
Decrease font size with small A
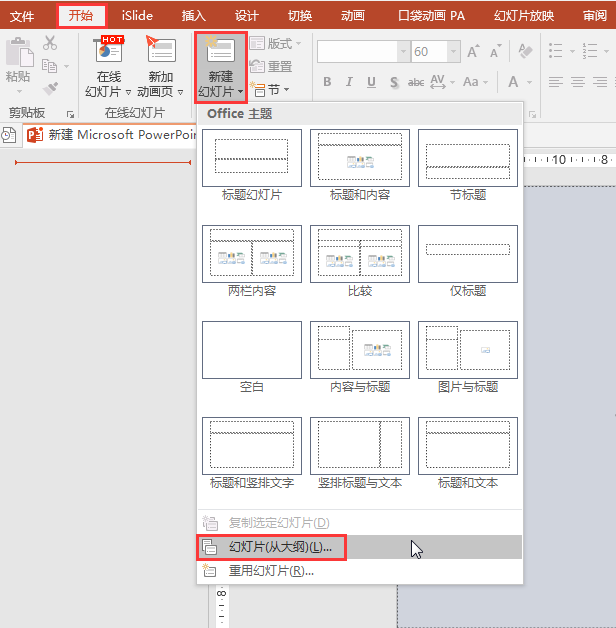click(496, 52)
